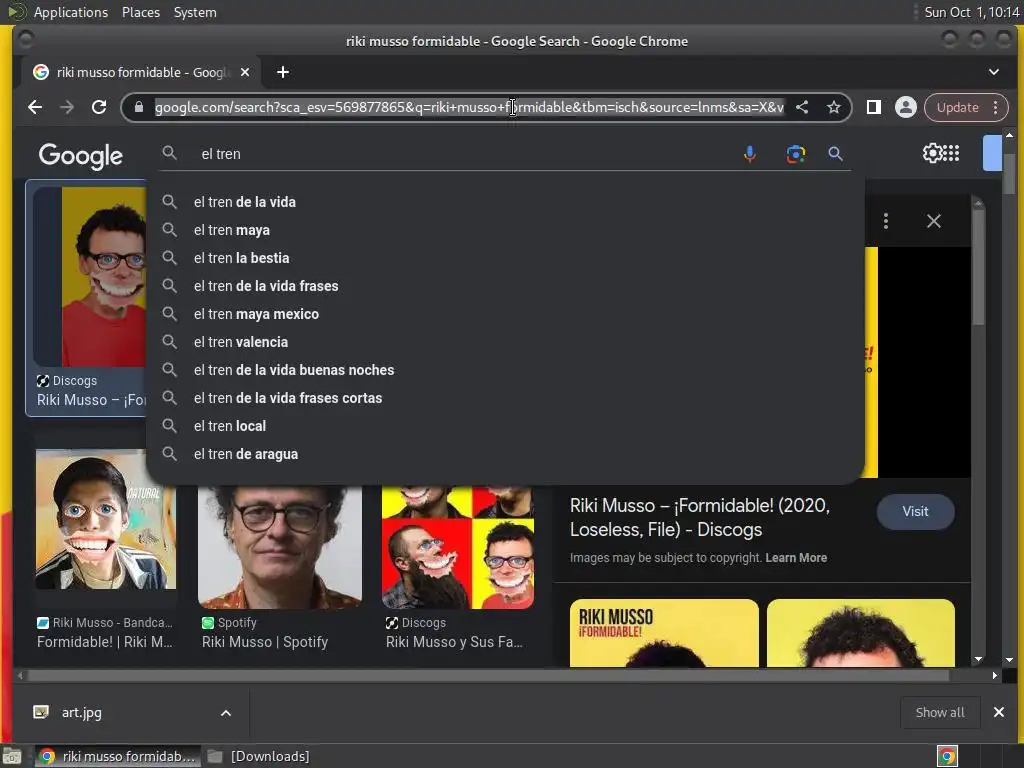
Task: Choose suggestion el tren la bestia
Action: tap(505, 258)
